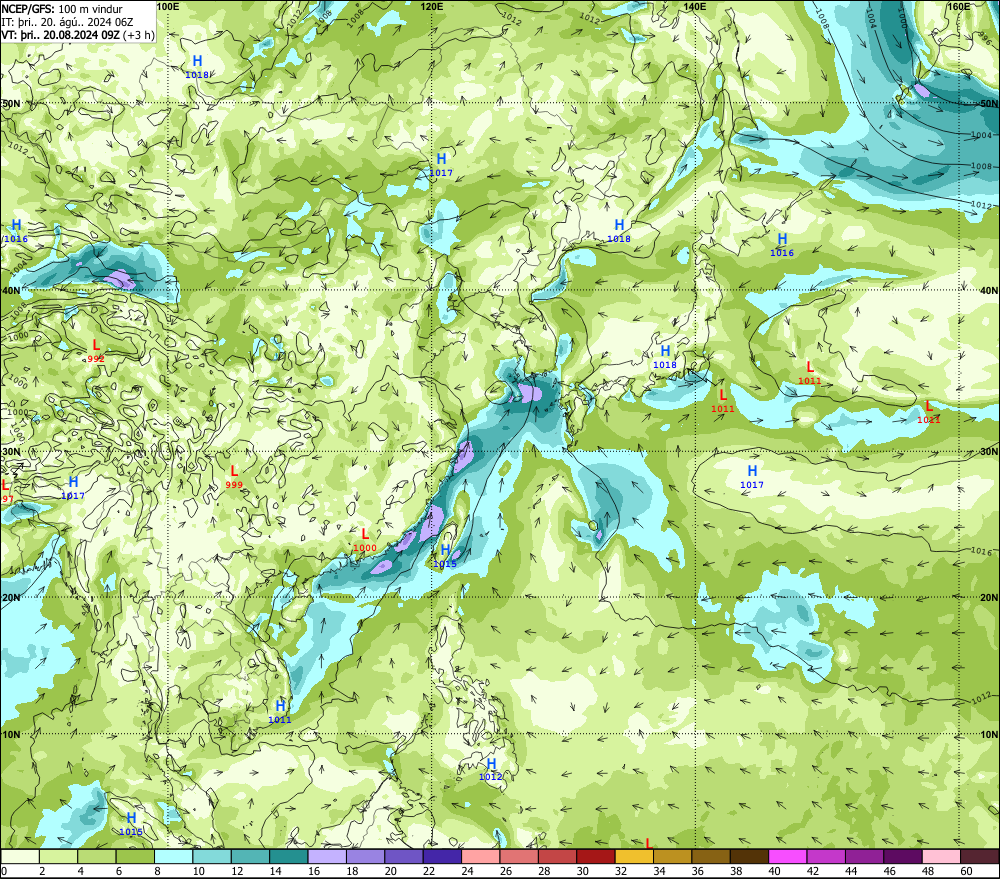Click the left-edge 30N latitude label
The height and width of the screenshot is (879, 1000).
pyautogui.click(x=11, y=452)
